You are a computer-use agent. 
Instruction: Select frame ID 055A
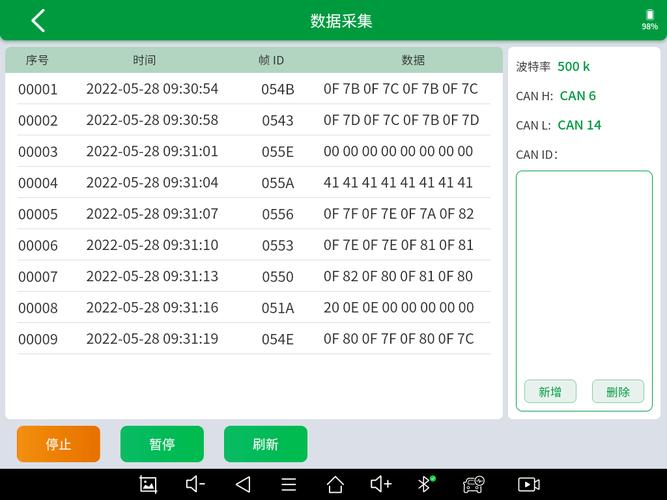click(278, 183)
